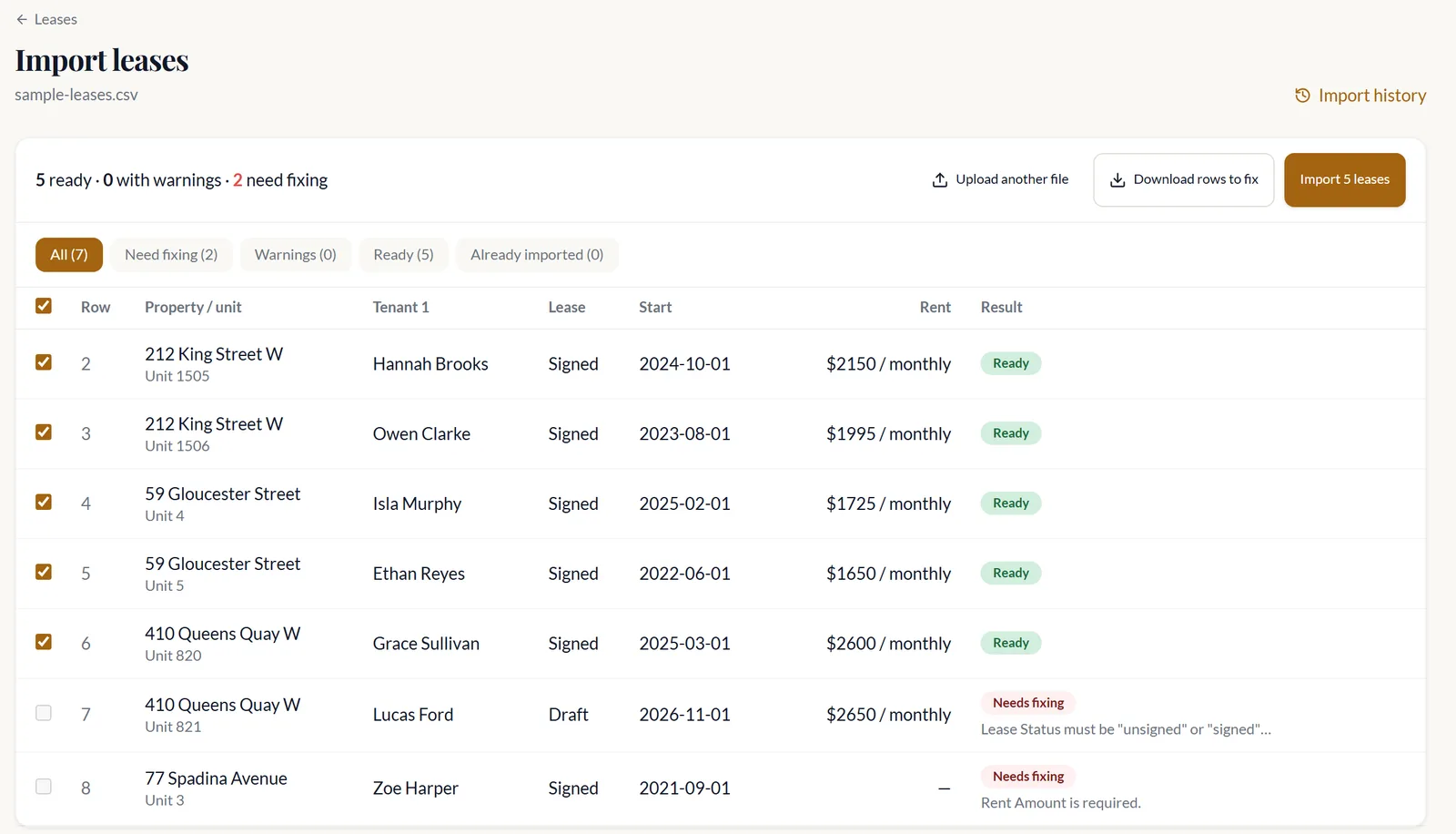Image resolution: width=1456 pixels, height=834 pixels.
Task: Uncheck the row 5 Ethan Reyes checkbox
Action: [x=44, y=572]
